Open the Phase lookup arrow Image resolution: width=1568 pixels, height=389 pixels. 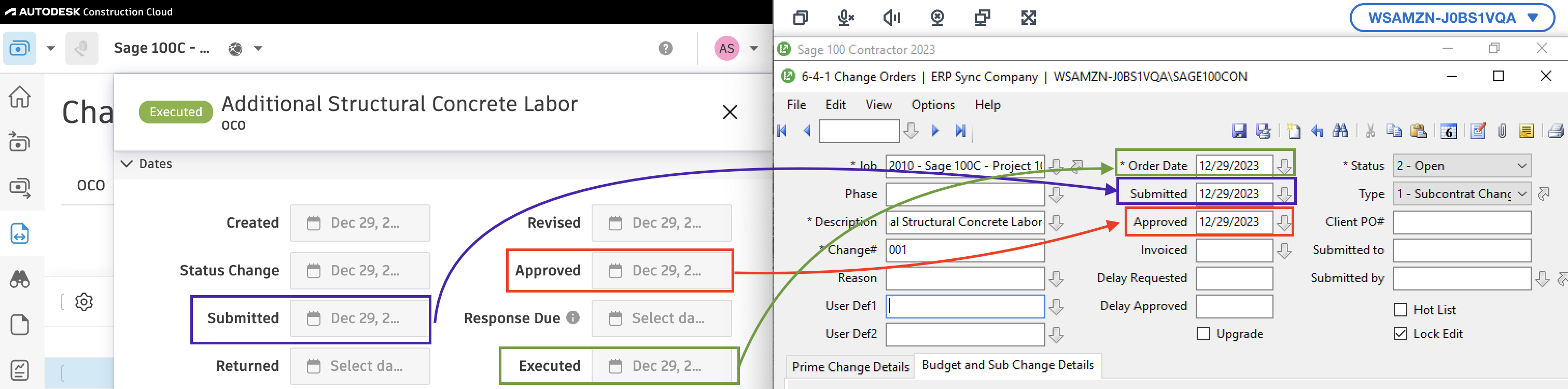click(1057, 194)
